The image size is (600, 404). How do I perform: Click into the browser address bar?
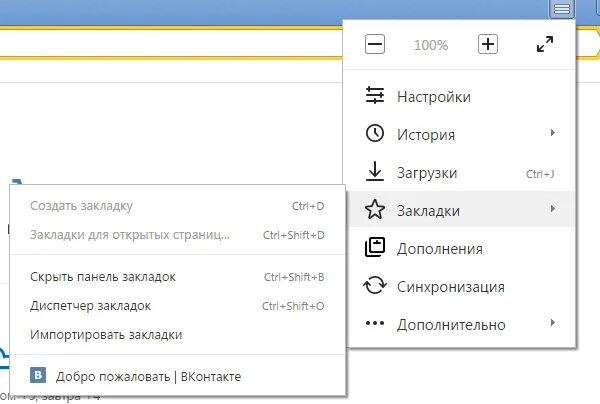[x=170, y=43]
